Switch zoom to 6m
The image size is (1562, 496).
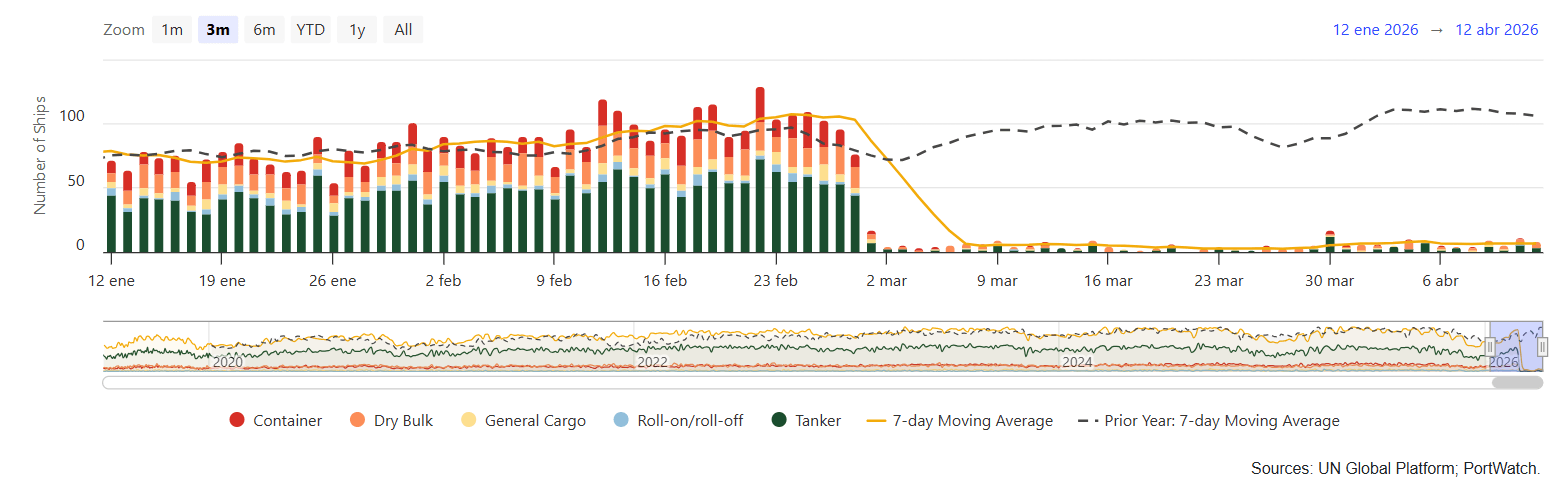[264, 30]
